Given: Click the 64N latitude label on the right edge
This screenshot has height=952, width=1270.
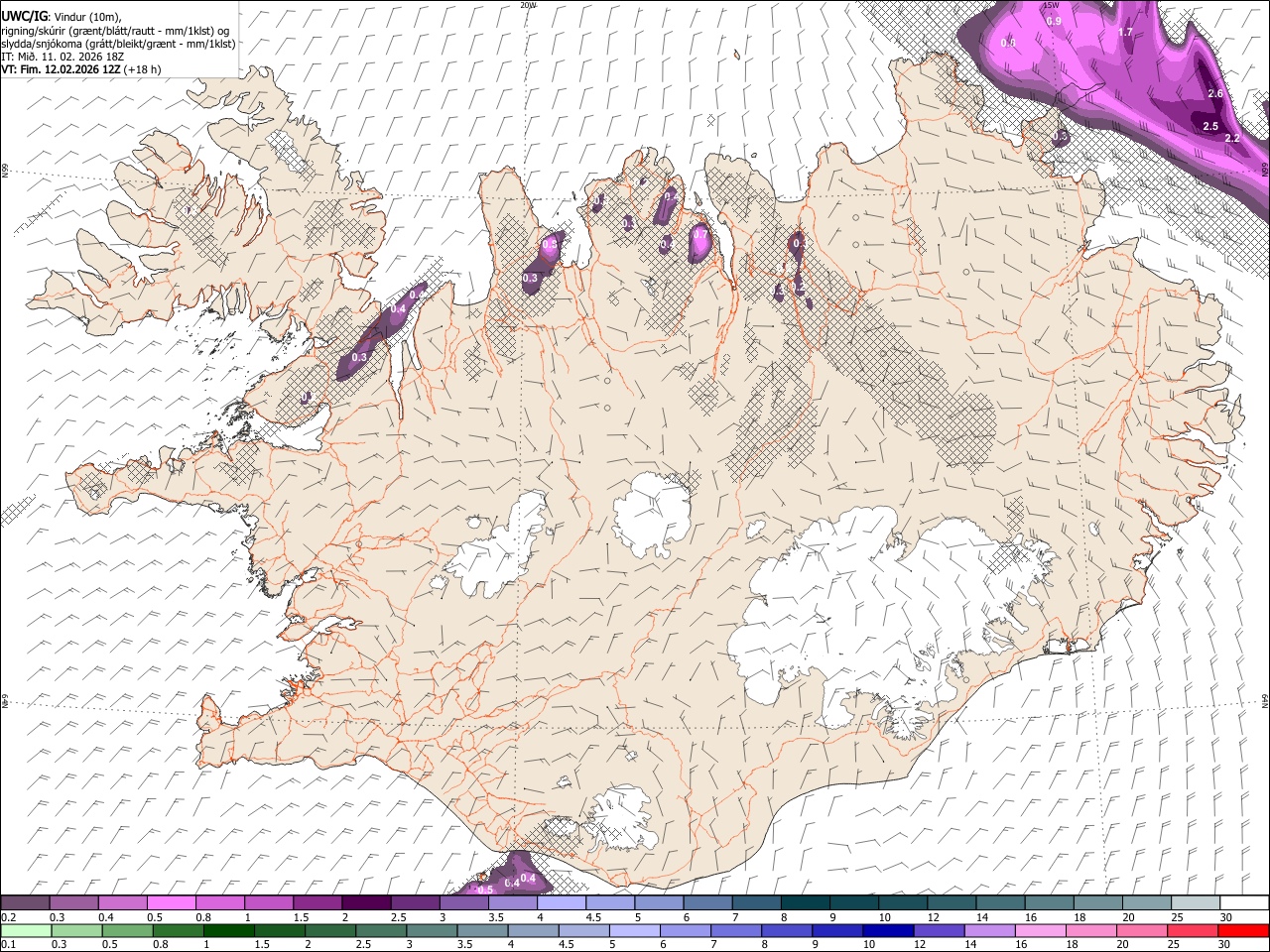Looking at the screenshot, I should click(x=1265, y=700).
